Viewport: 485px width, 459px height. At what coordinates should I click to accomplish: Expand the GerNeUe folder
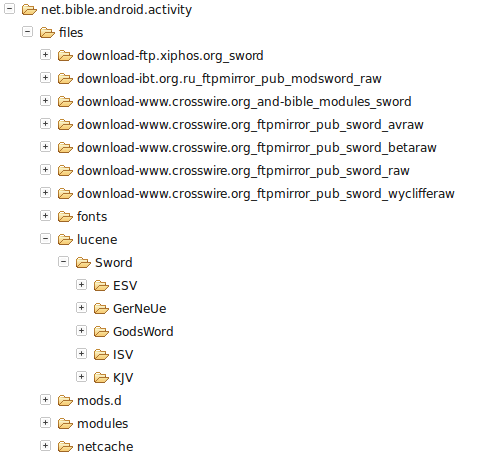pyautogui.click(x=81, y=308)
